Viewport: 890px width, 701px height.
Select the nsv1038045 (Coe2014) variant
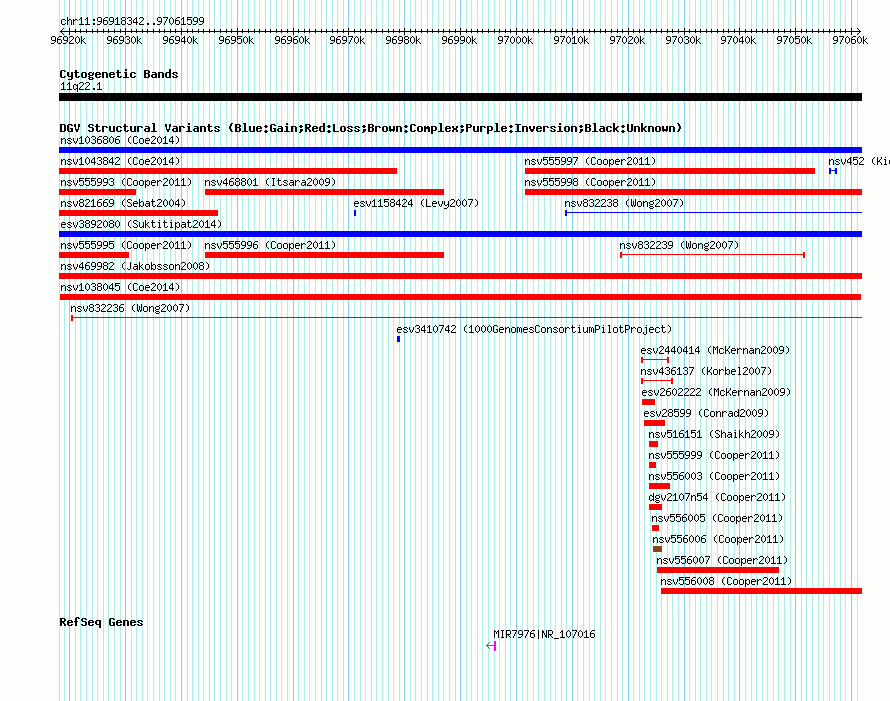[120, 287]
